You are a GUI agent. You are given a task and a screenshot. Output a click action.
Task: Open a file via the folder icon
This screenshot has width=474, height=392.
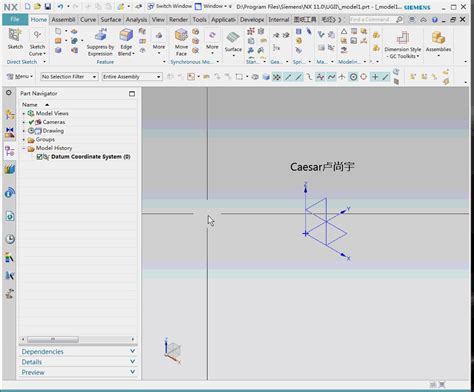click(x=38, y=6)
